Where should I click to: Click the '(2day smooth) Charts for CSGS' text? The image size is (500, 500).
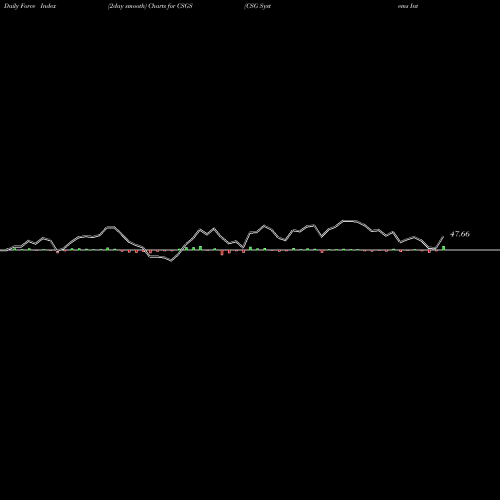(150, 6)
